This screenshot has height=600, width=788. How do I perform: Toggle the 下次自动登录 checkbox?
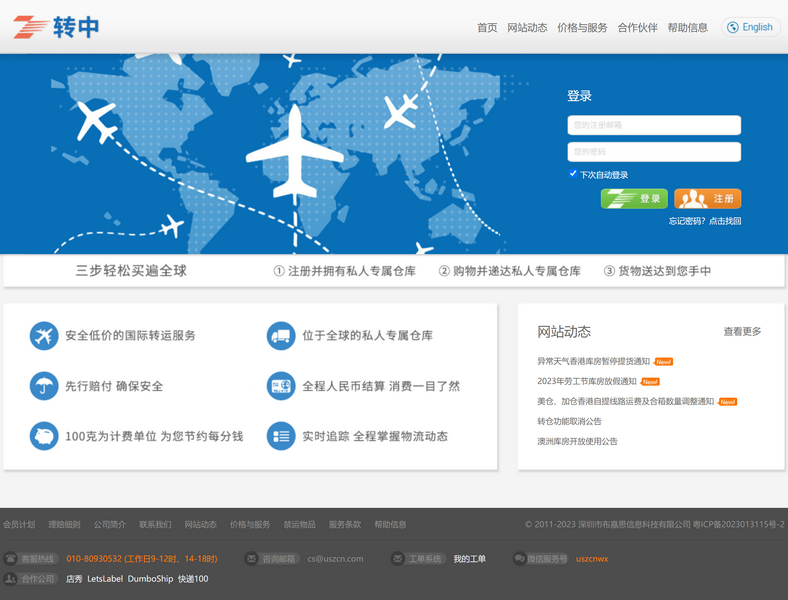click(x=573, y=174)
